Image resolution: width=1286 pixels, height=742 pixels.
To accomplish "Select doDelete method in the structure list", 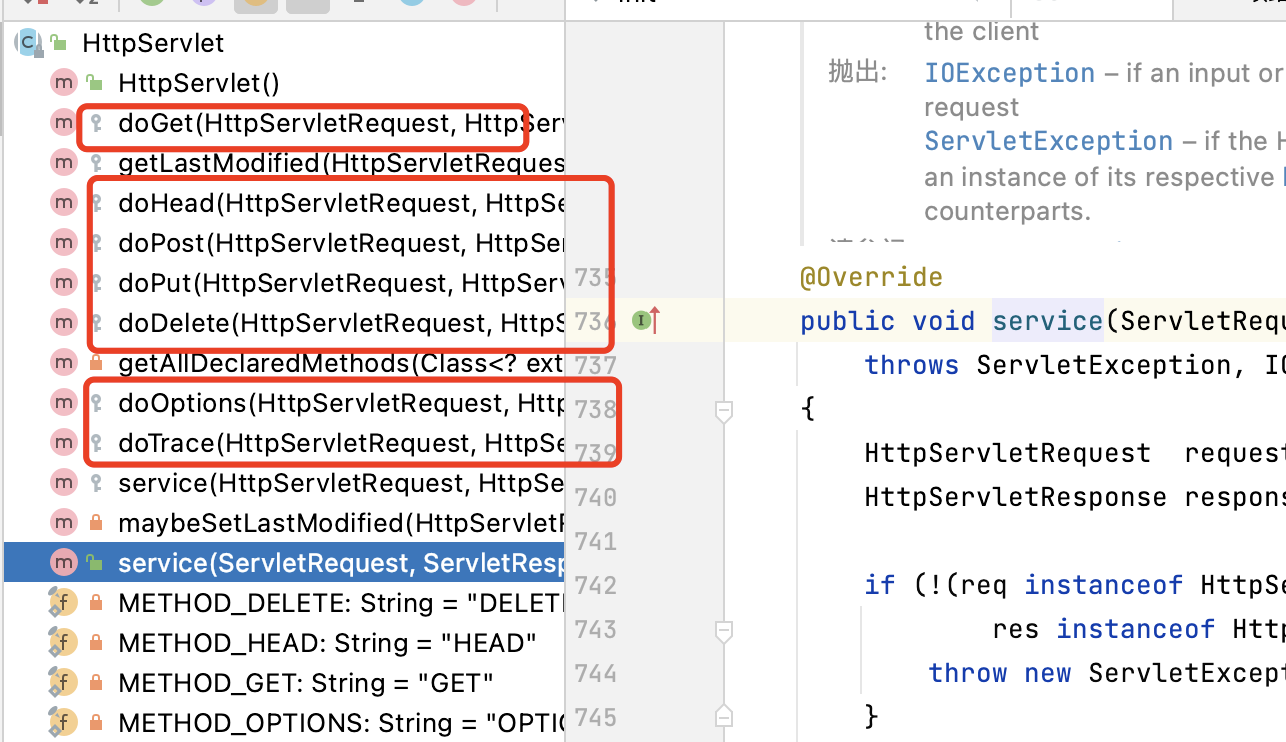I will click(x=340, y=323).
